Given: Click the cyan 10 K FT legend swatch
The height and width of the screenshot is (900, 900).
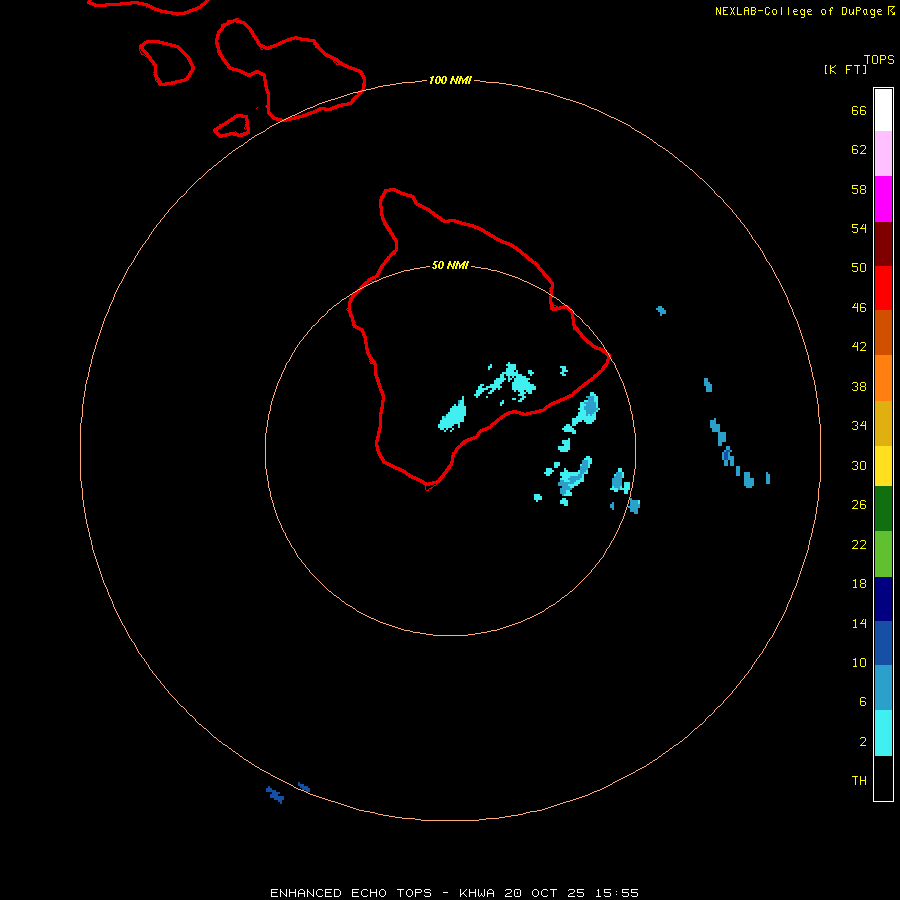Looking at the screenshot, I should pyautogui.click(x=883, y=733).
